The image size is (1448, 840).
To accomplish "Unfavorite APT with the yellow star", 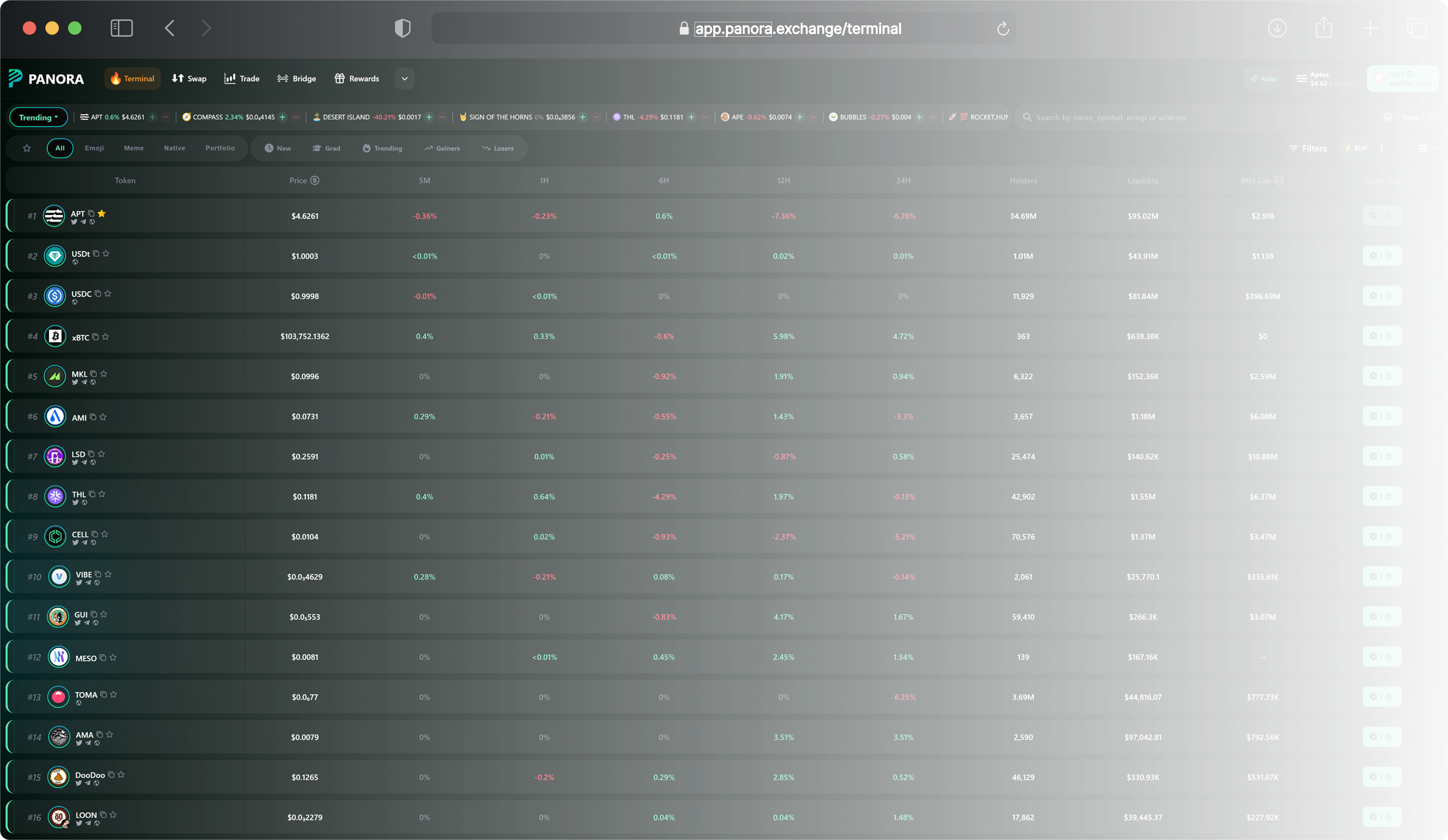I will click(x=102, y=213).
